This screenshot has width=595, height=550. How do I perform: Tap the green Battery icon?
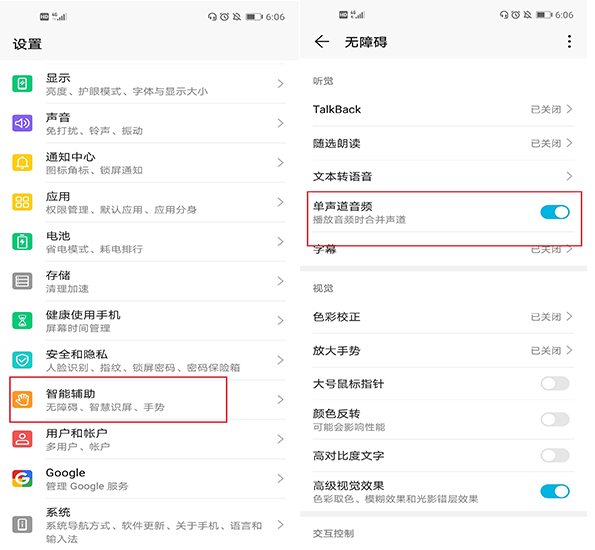(22, 241)
